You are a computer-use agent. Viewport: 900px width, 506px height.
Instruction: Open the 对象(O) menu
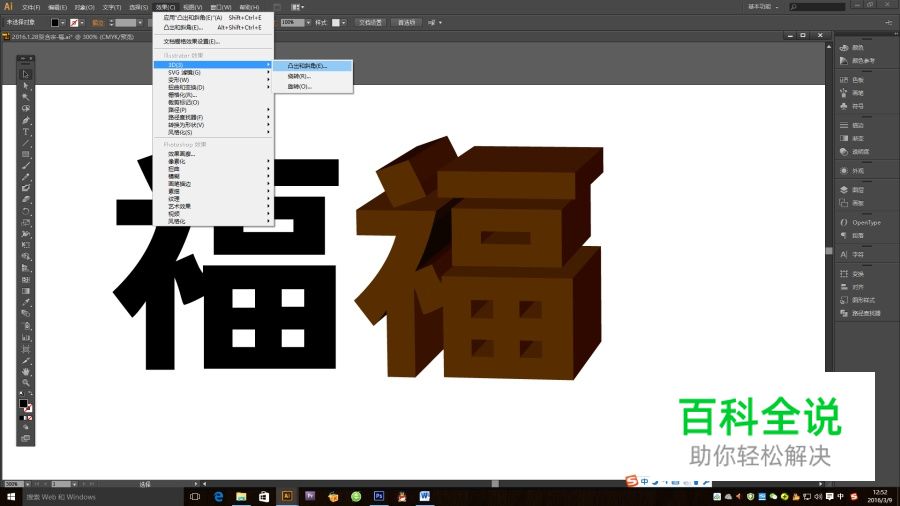click(84, 7)
